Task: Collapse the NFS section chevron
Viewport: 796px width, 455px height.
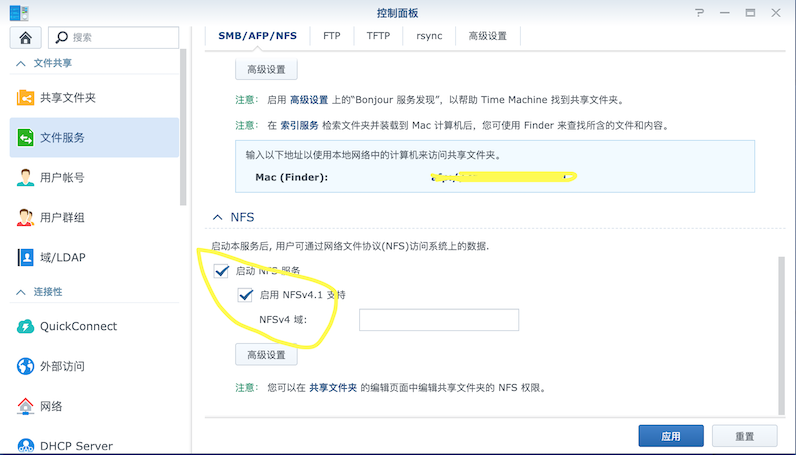Action: coord(217,217)
